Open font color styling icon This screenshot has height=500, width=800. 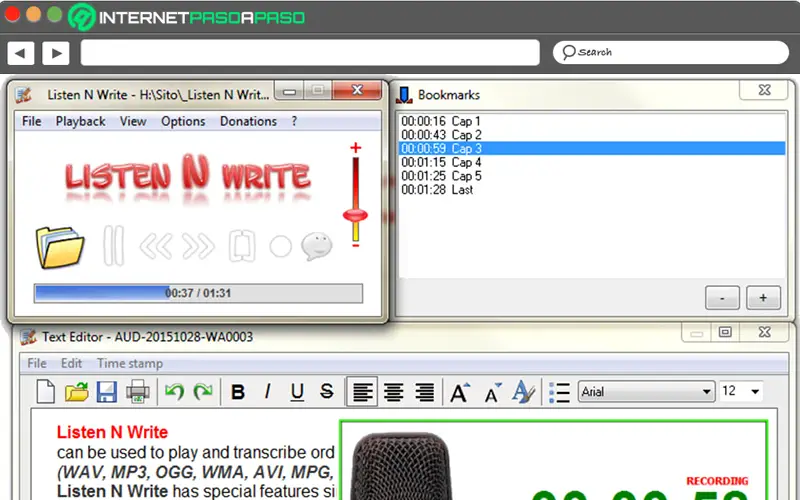click(x=523, y=392)
